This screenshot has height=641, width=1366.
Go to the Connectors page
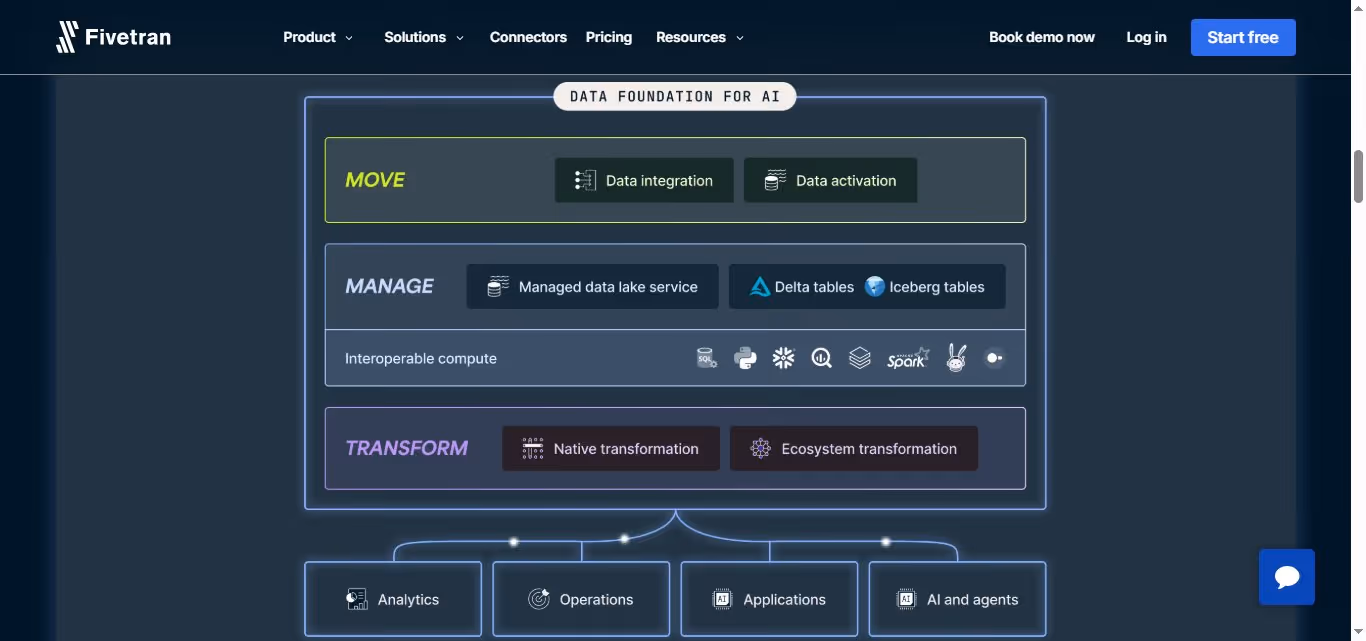528,37
